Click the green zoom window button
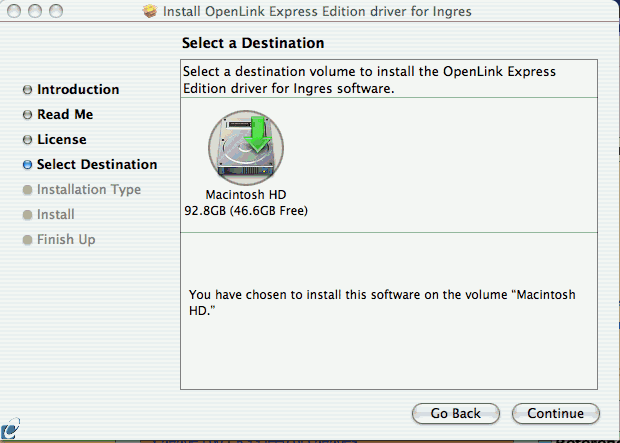Image resolution: width=620 pixels, height=443 pixels. click(56, 11)
